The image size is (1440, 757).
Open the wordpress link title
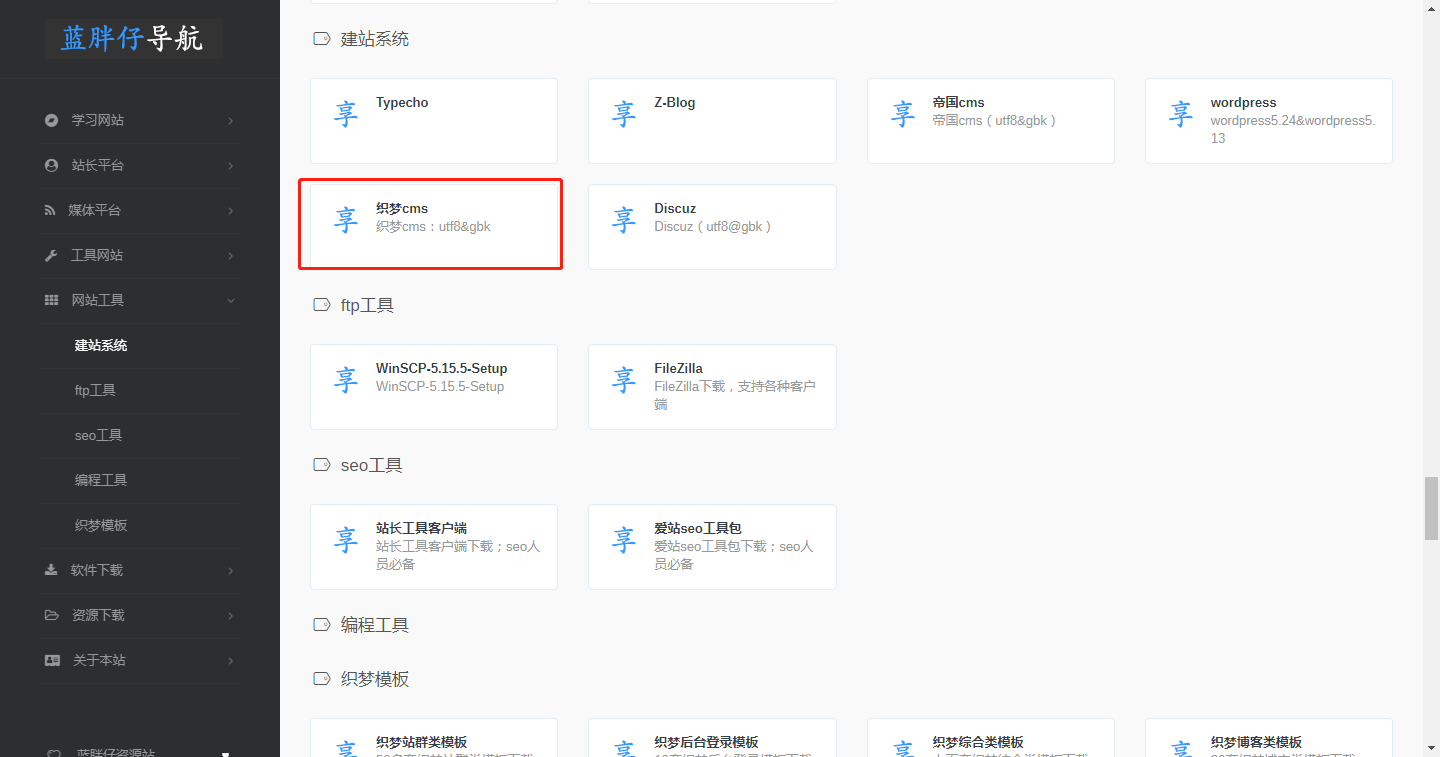coord(1243,102)
